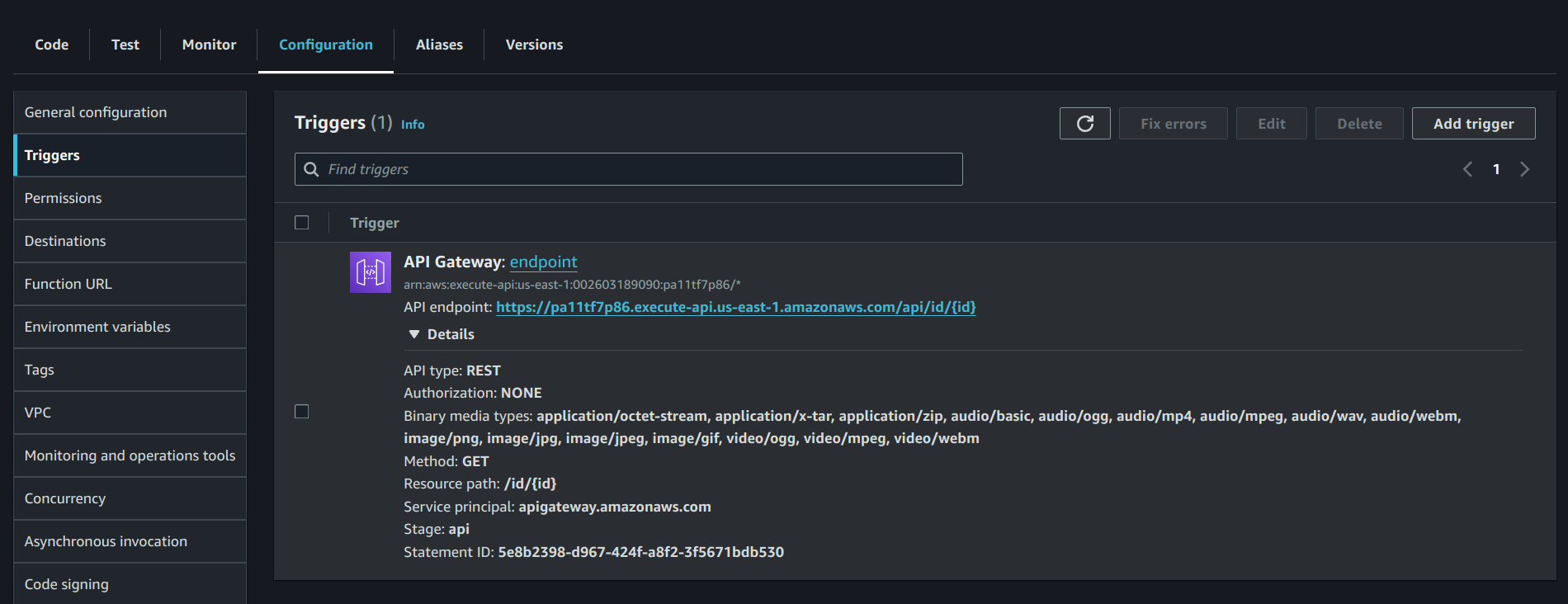Screen dimensions: 1568x604
Task: Open Environment variables in the sidebar
Action: pos(97,327)
